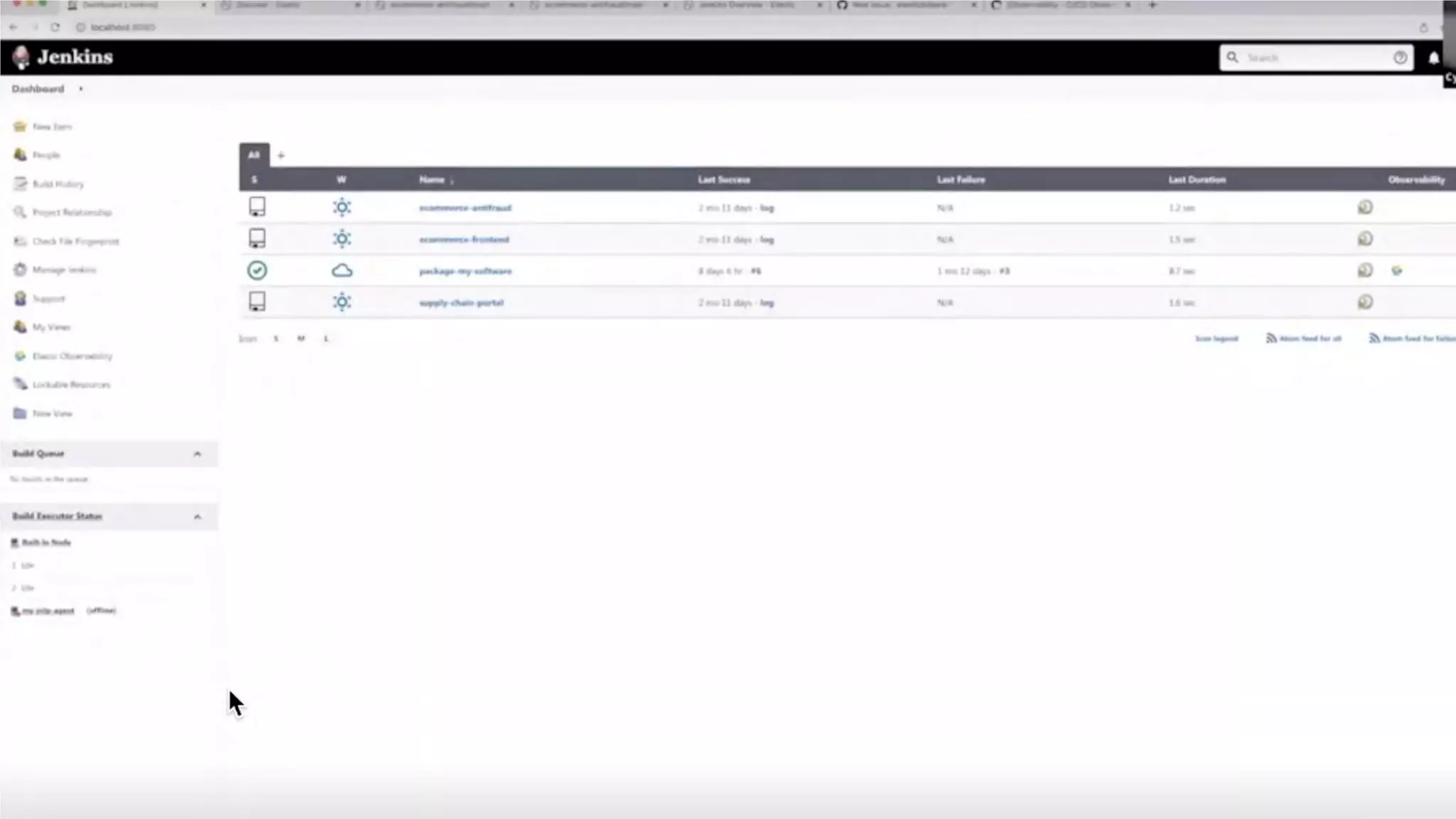The height and width of the screenshot is (819, 1456).
Task: Click the New Item sidebar icon
Action: click(20, 127)
